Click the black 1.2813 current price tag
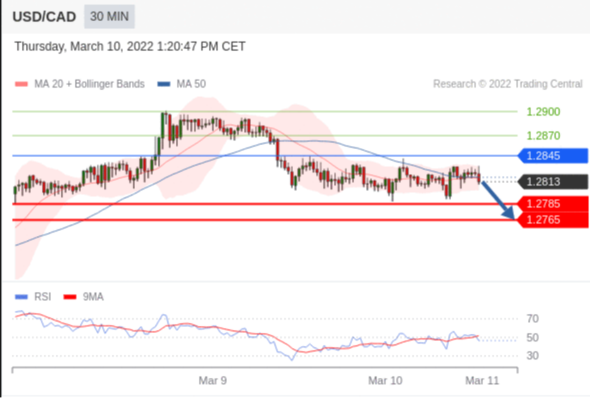Image resolution: width=590 pixels, height=399 pixels. (553, 182)
